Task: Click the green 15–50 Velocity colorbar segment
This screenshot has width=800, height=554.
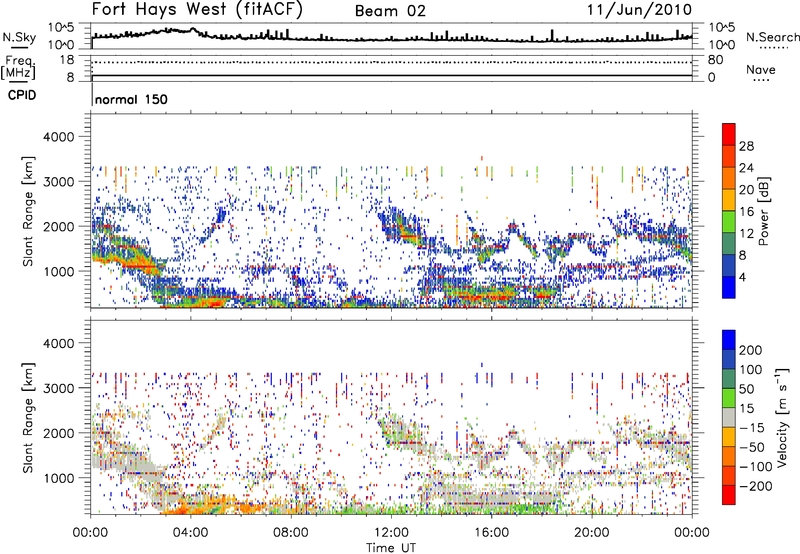Action: [x=729, y=398]
